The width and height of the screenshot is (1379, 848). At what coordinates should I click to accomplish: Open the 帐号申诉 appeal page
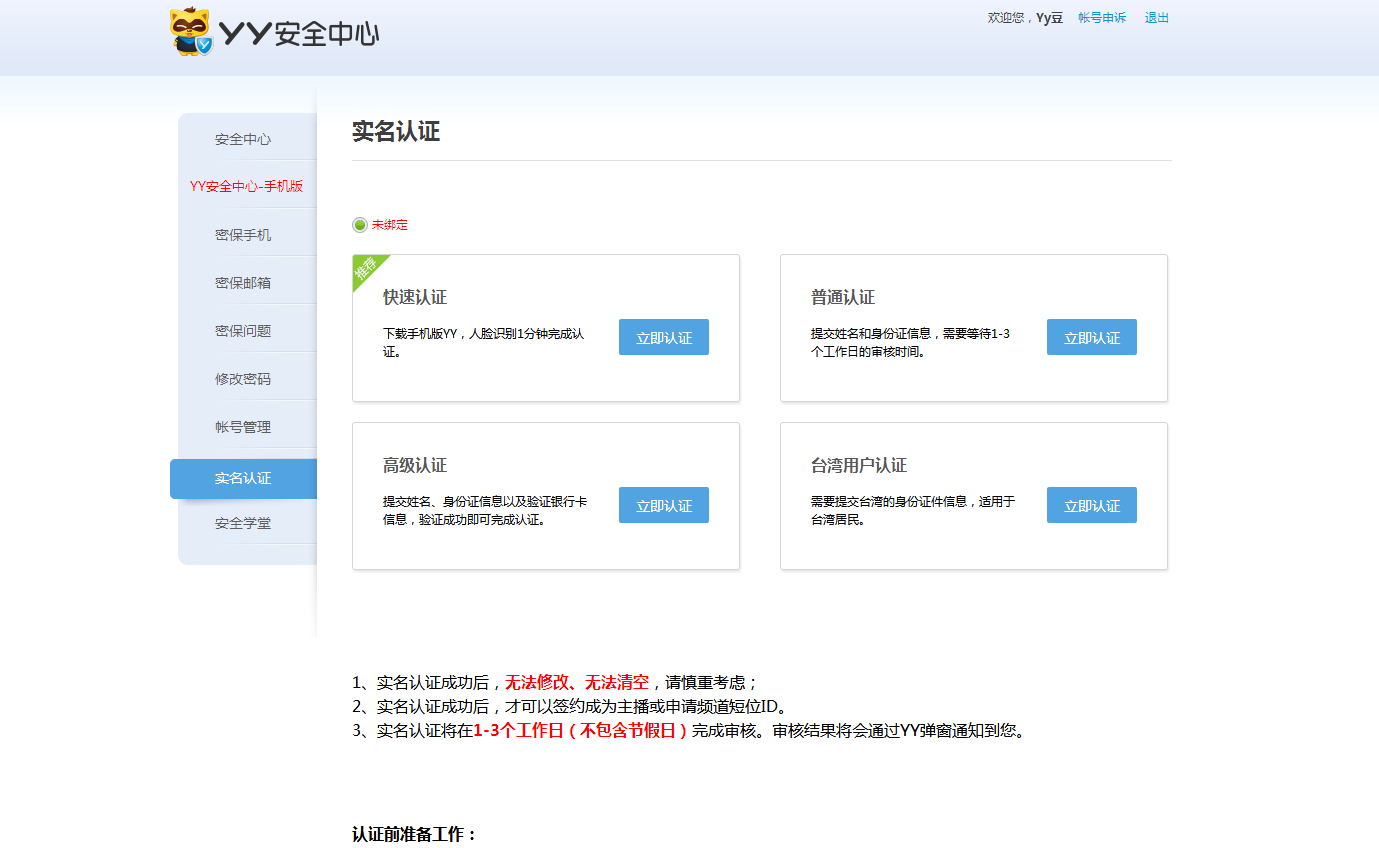pos(1101,18)
